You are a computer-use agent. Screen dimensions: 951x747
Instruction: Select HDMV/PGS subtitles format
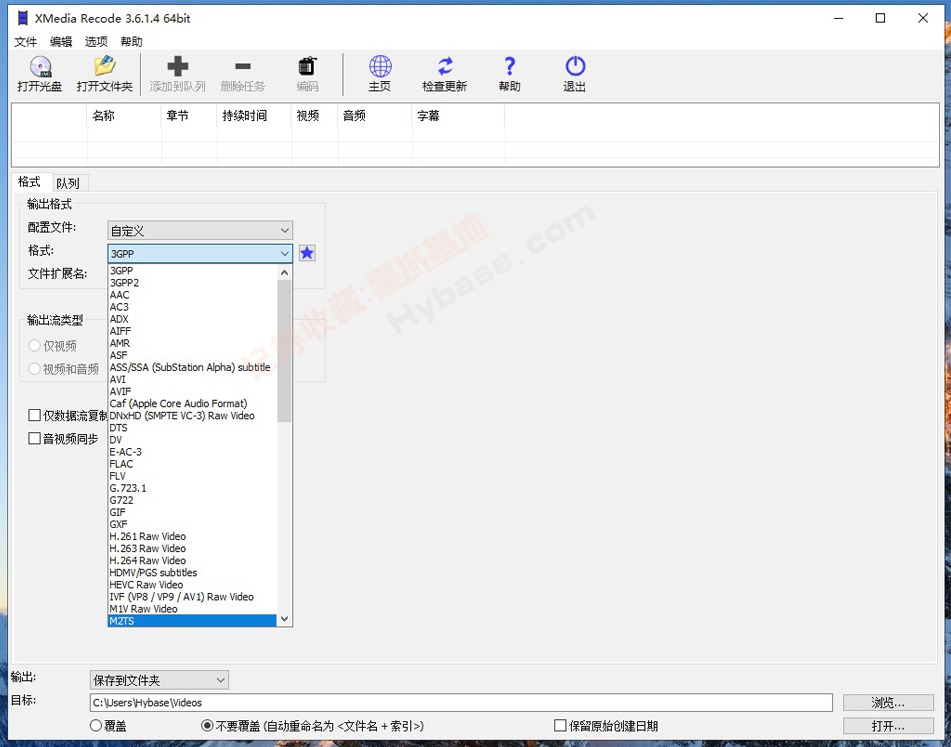pos(192,573)
